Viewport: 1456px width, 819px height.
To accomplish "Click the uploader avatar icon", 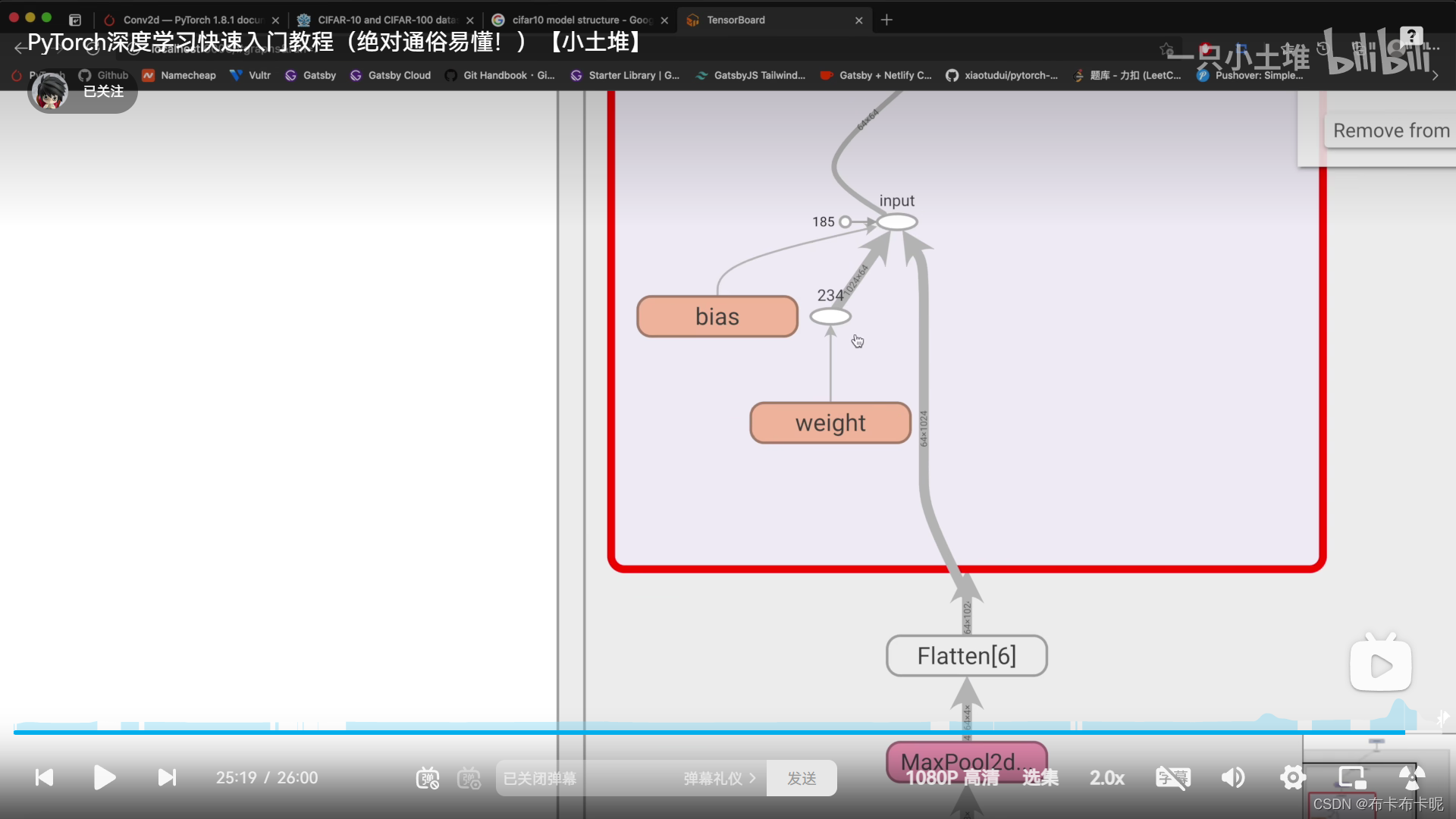I will tap(50, 92).
